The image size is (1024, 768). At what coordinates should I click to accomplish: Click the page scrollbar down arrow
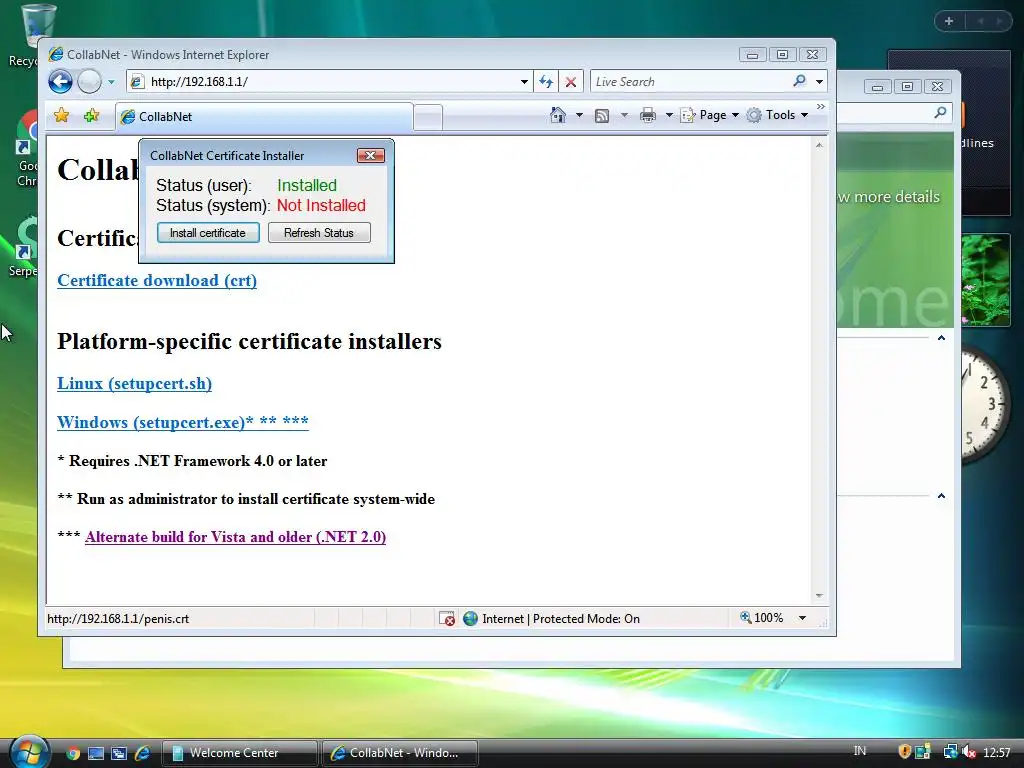(x=819, y=596)
